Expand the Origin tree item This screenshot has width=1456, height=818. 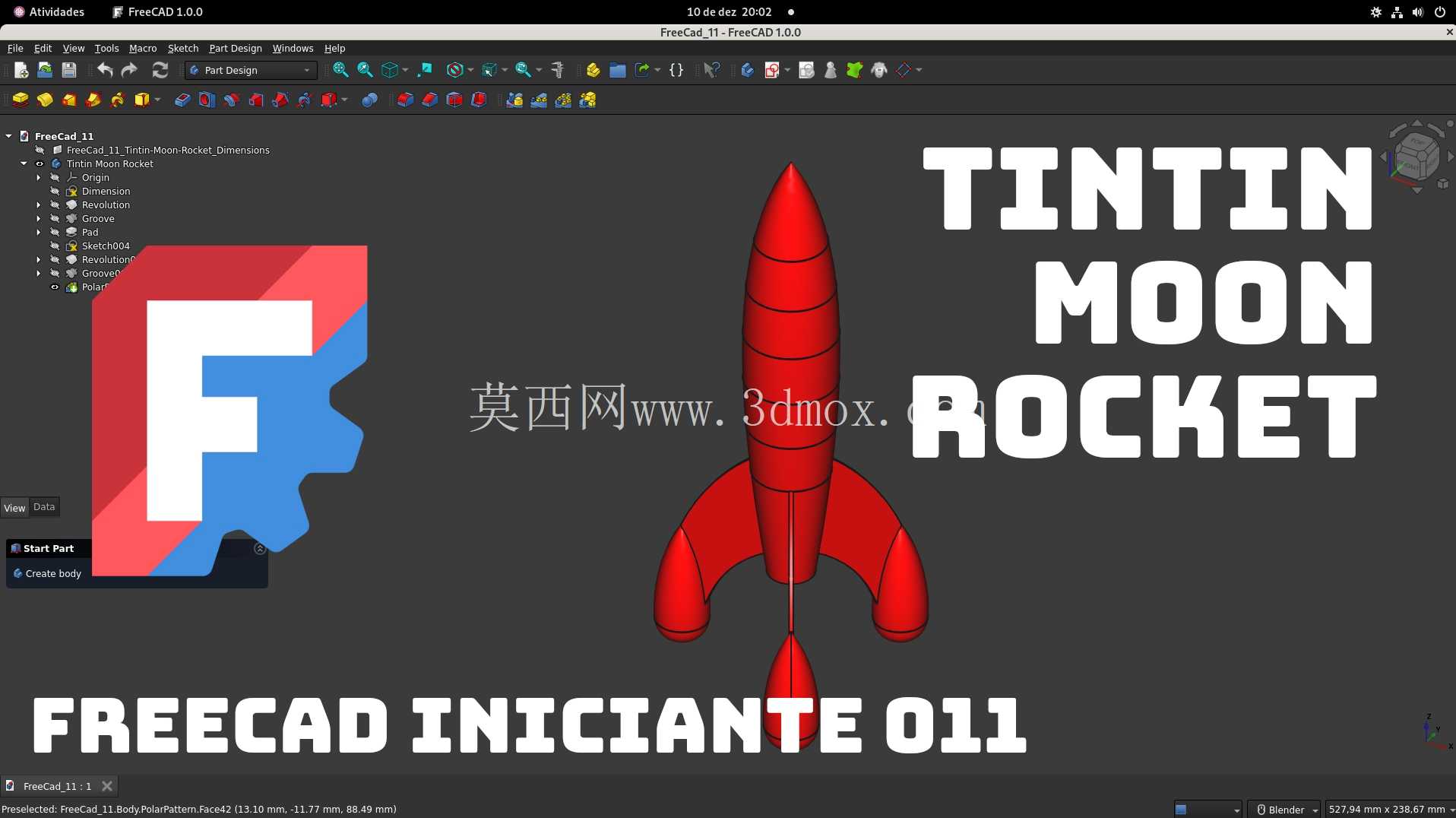(39, 177)
